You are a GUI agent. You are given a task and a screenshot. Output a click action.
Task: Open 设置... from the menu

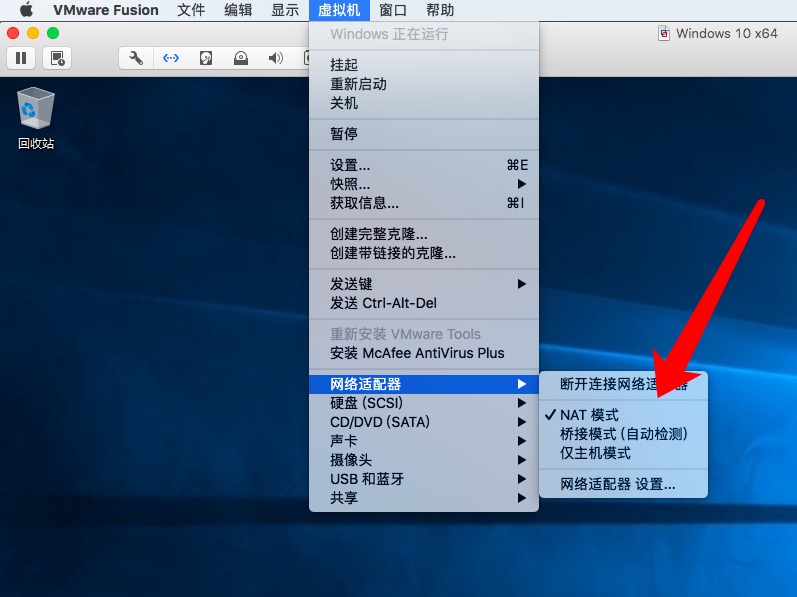coord(424,165)
